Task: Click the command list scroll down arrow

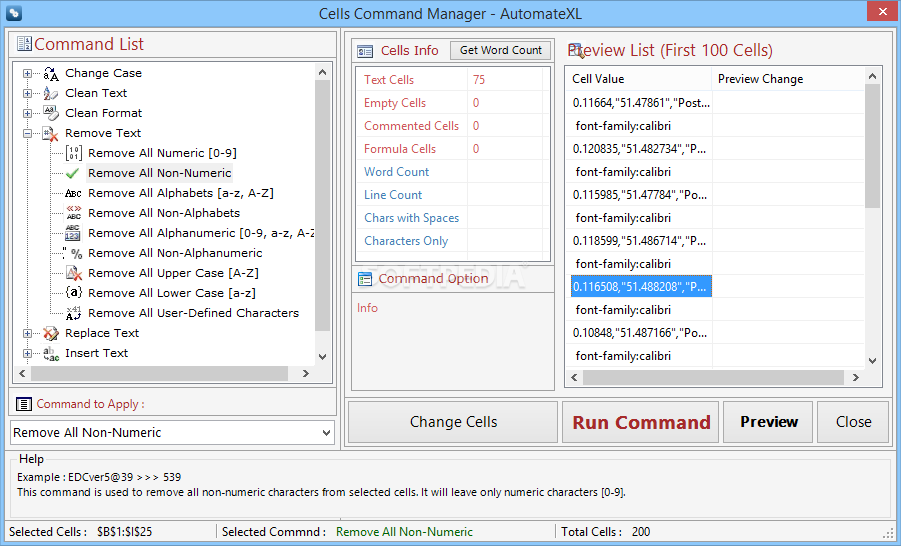Action: [x=322, y=357]
